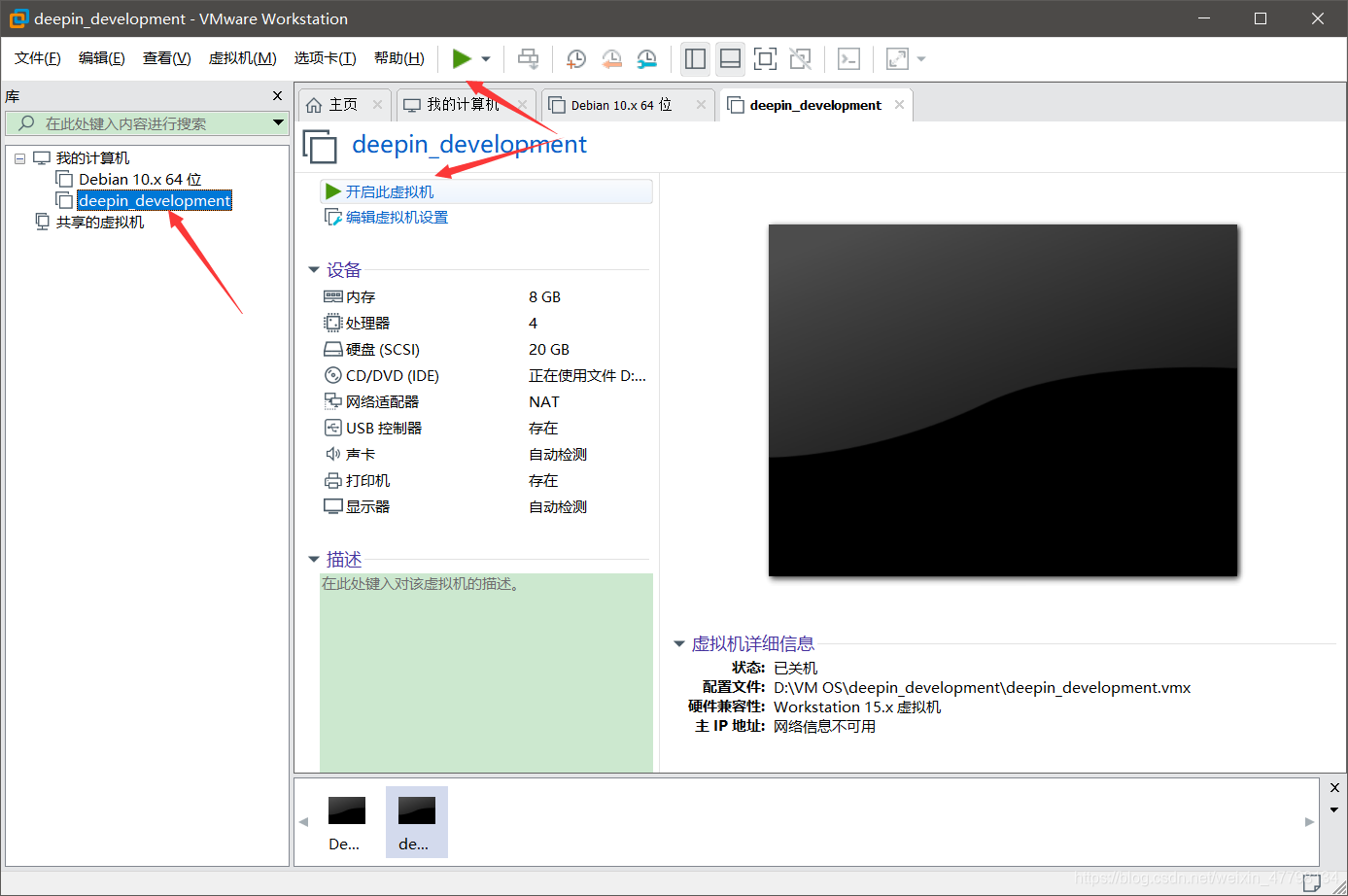Select deepin_development in library tree
The height and width of the screenshot is (896, 1348).
tap(155, 201)
